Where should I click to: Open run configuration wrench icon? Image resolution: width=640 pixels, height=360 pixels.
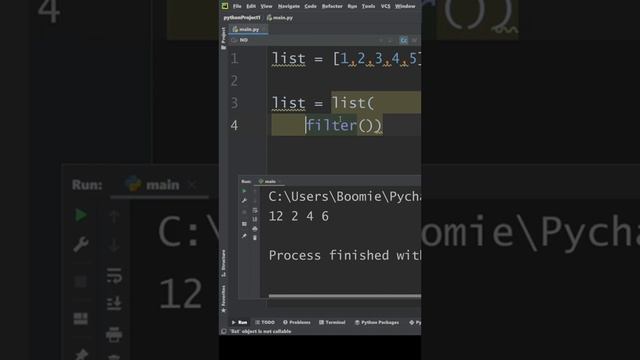click(x=244, y=201)
